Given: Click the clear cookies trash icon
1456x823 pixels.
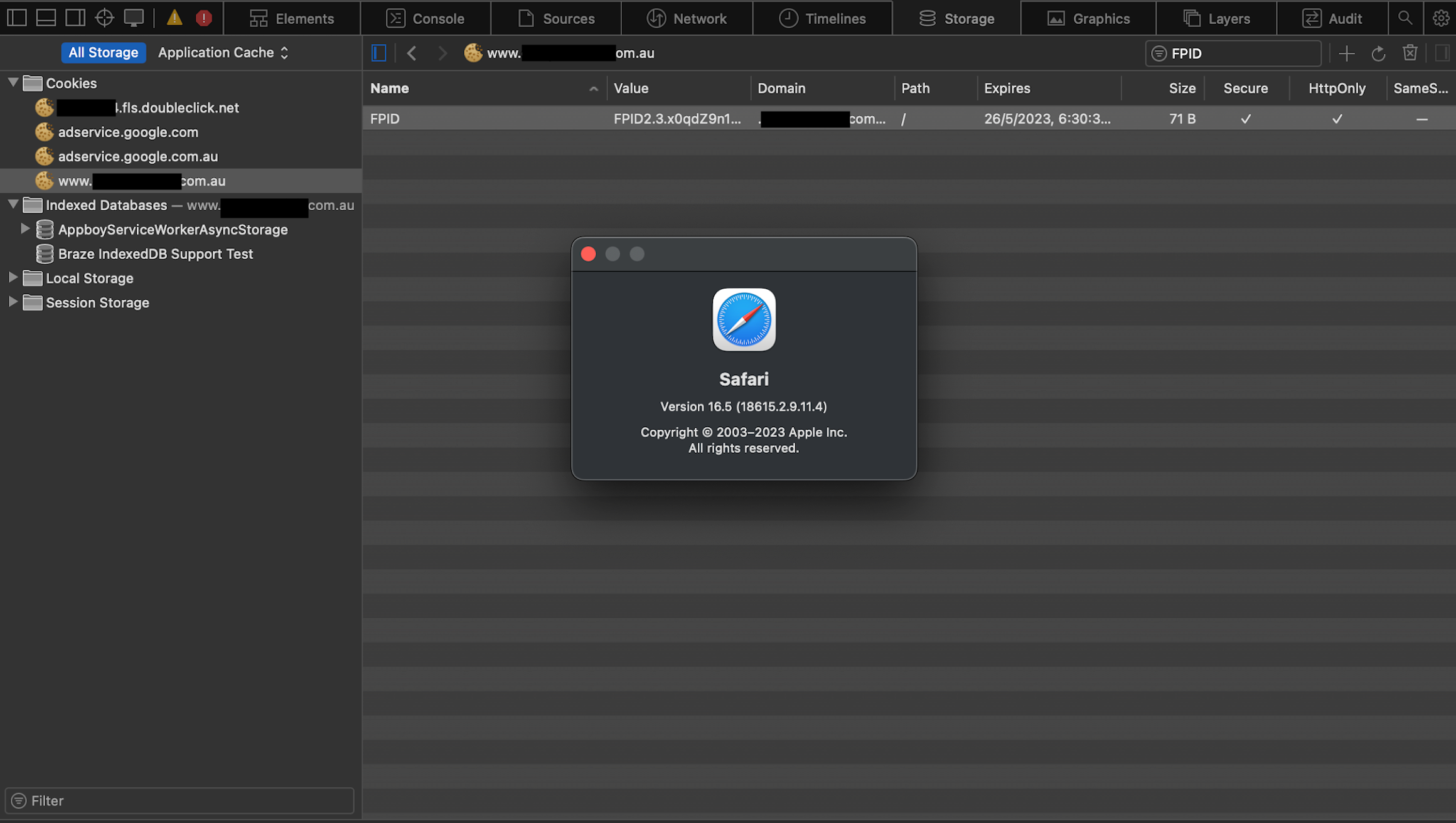Looking at the screenshot, I should tap(1410, 53).
